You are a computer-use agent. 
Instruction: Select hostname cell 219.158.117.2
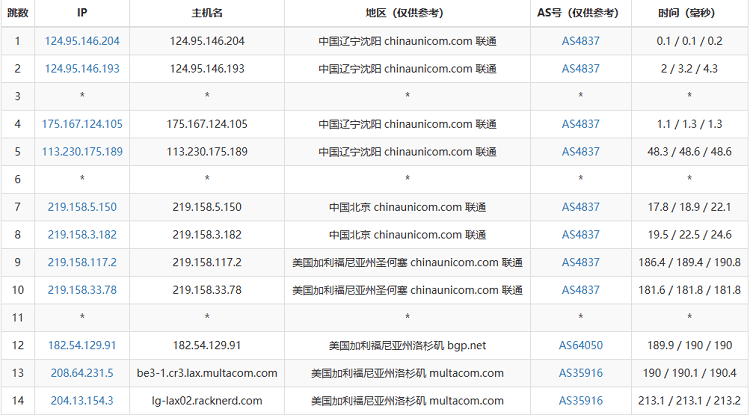tap(207, 262)
